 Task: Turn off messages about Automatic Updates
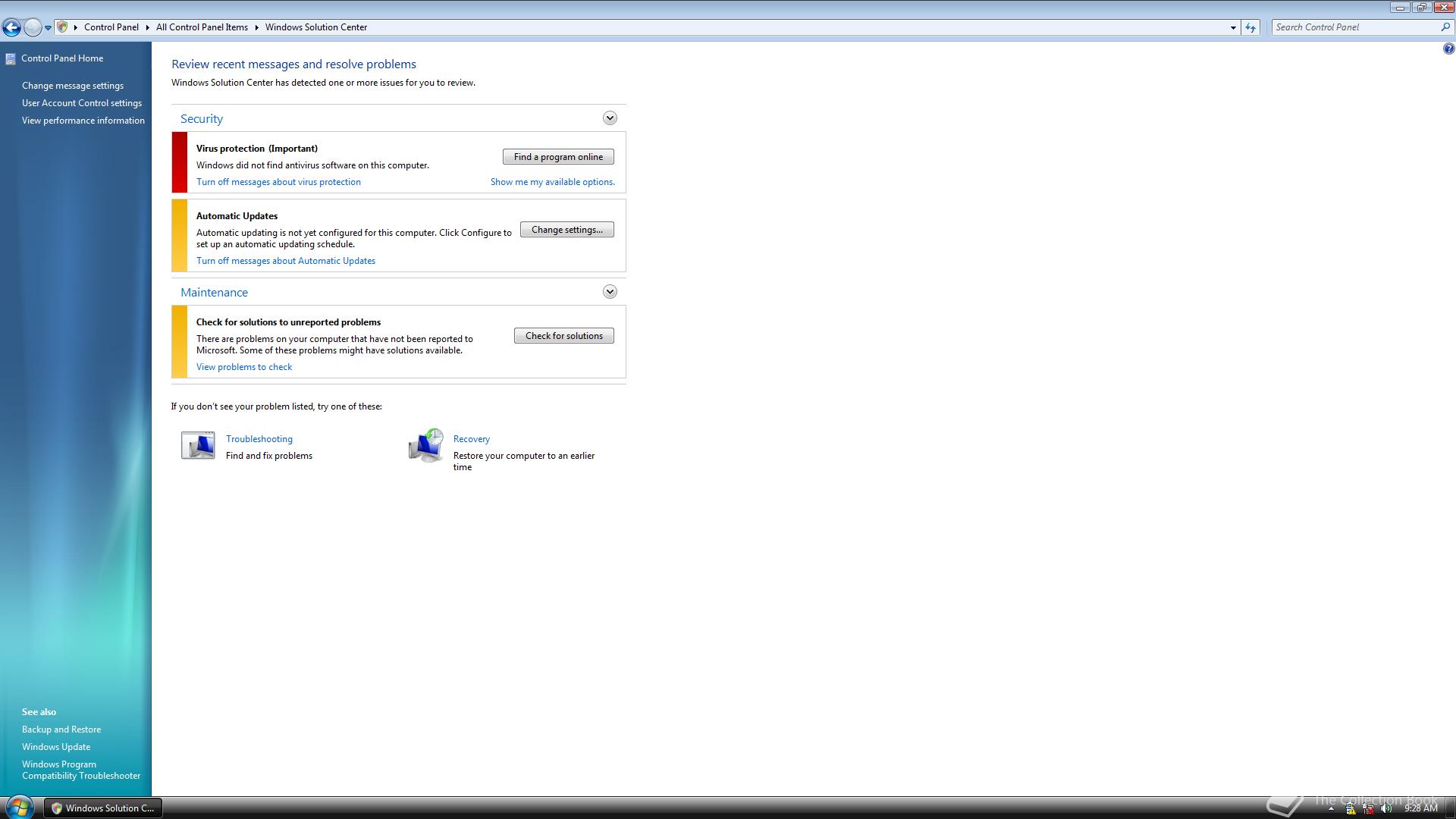(286, 261)
